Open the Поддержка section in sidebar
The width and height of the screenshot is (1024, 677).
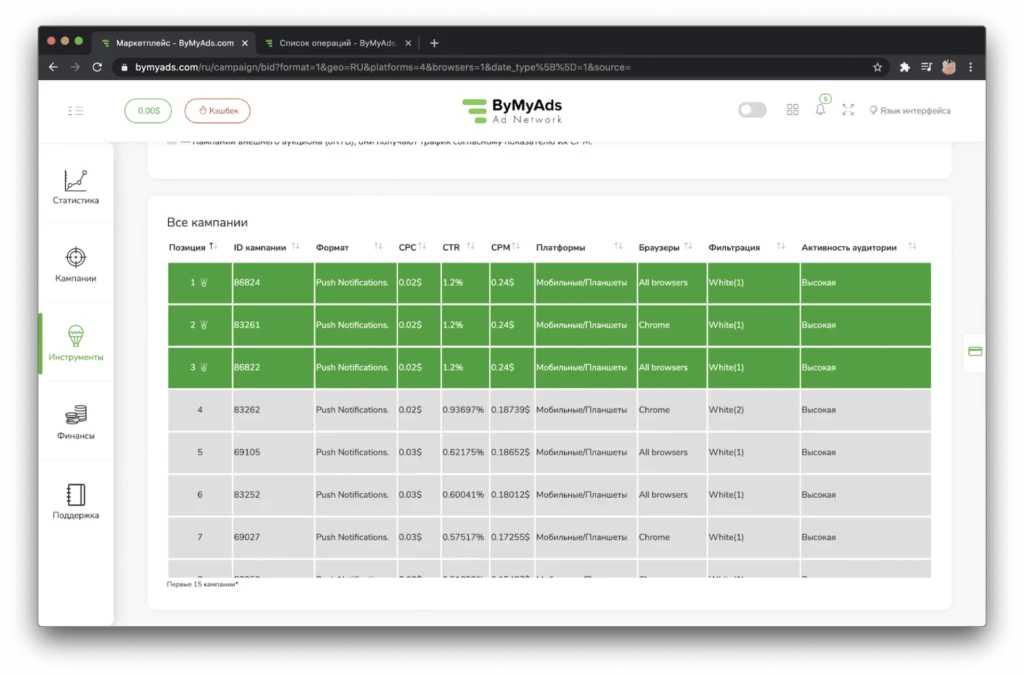click(x=76, y=501)
